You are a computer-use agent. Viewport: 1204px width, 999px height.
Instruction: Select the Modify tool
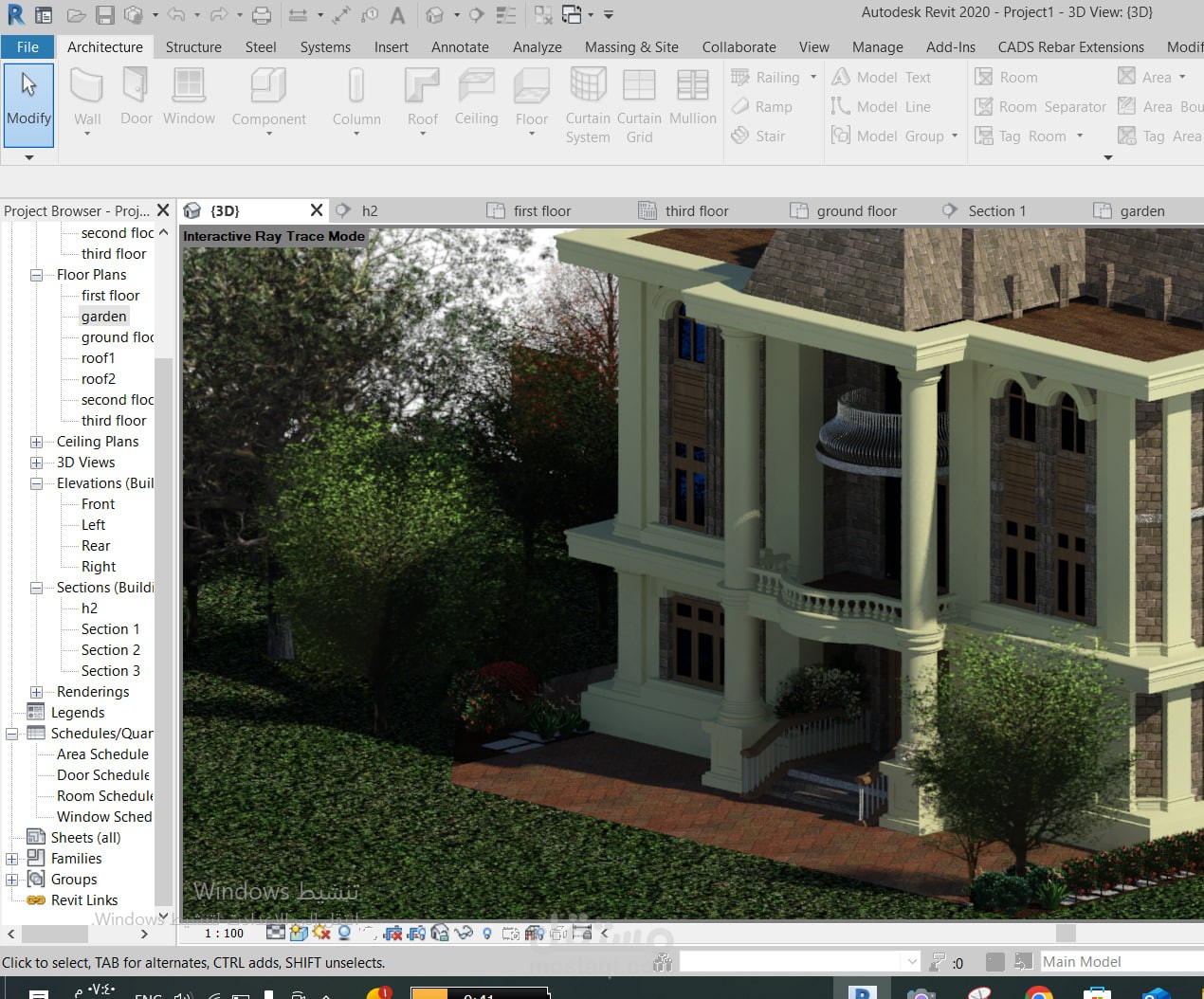[x=28, y=104]
